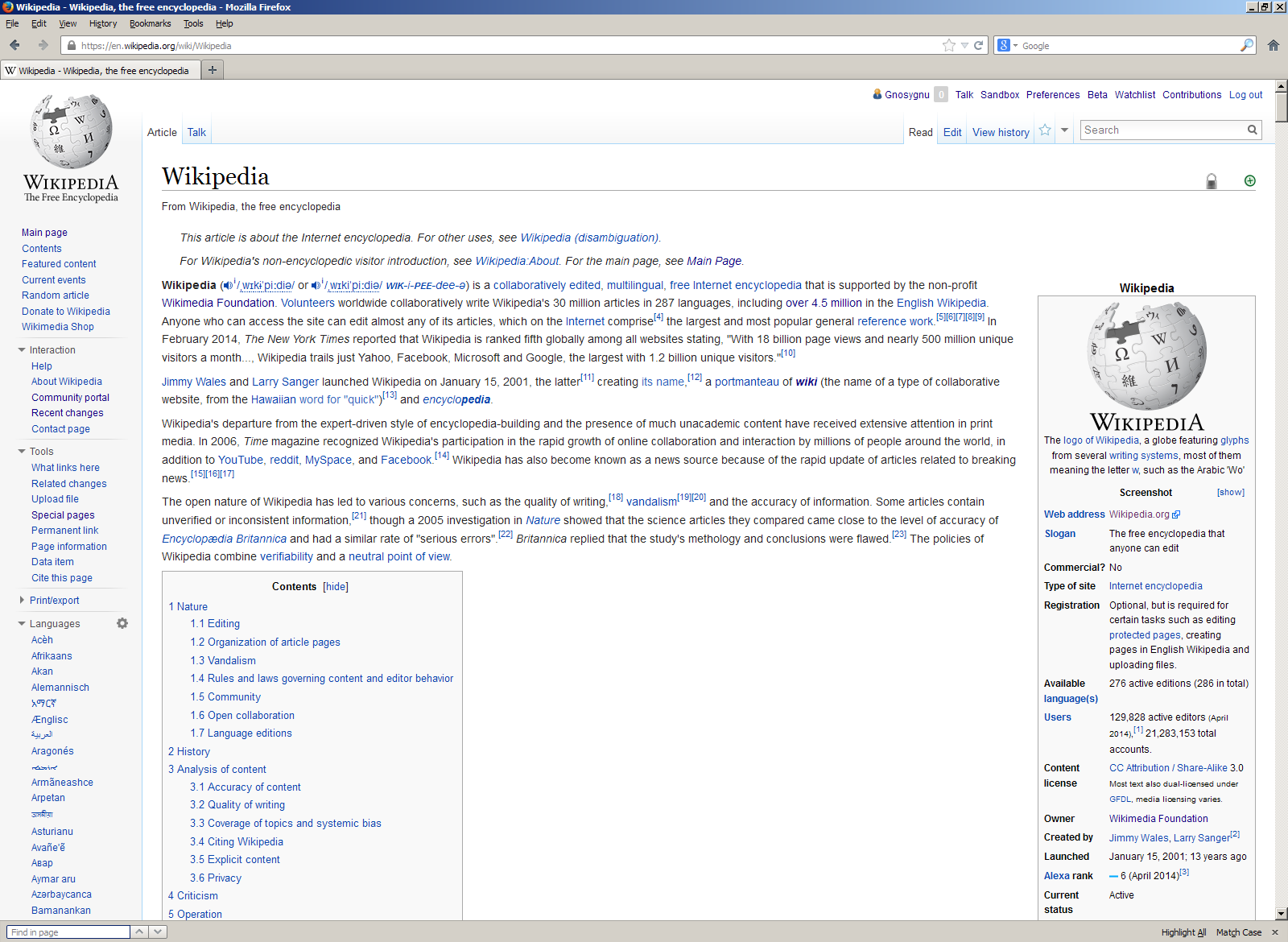This screenshot has height=942, width=1288.
Task: Open the More actions dropdown arrow
Action: (1064, 130)
